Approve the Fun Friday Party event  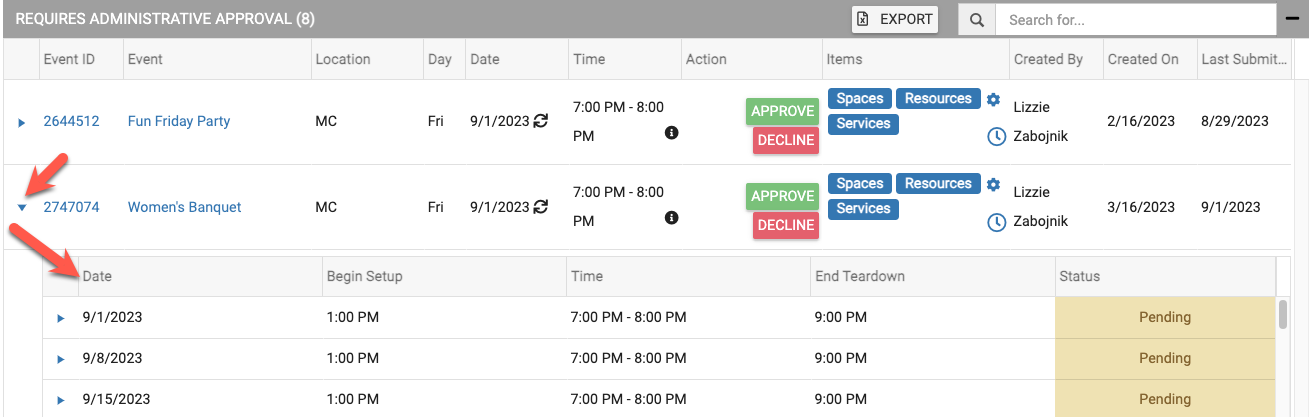[782, 111]
